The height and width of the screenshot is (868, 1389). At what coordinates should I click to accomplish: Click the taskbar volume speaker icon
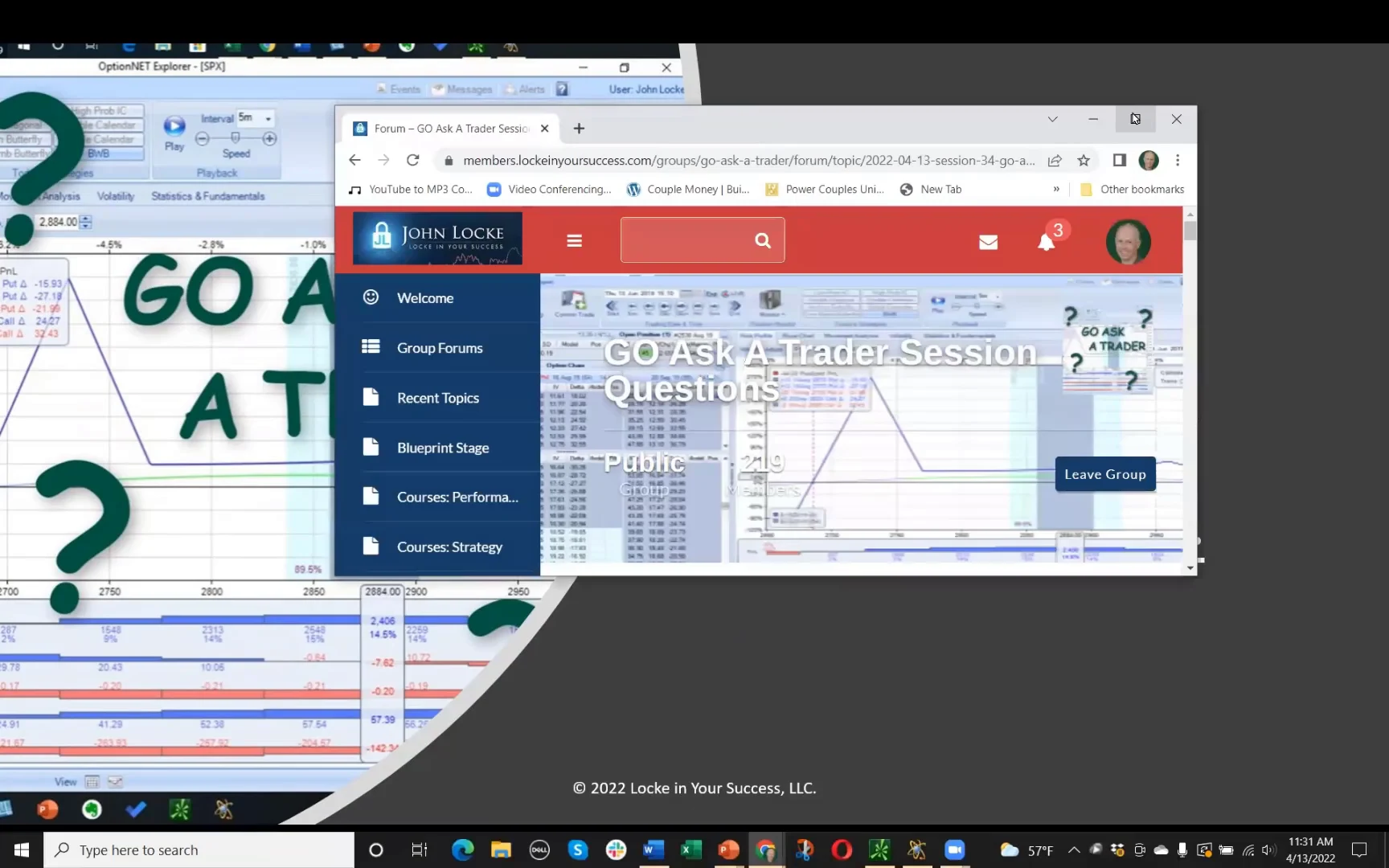pos(1269,850)
